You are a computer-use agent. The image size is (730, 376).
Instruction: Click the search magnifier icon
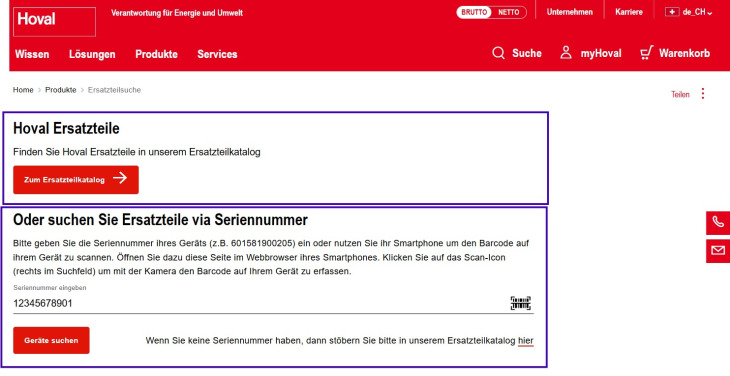click(x=498, y=53)
